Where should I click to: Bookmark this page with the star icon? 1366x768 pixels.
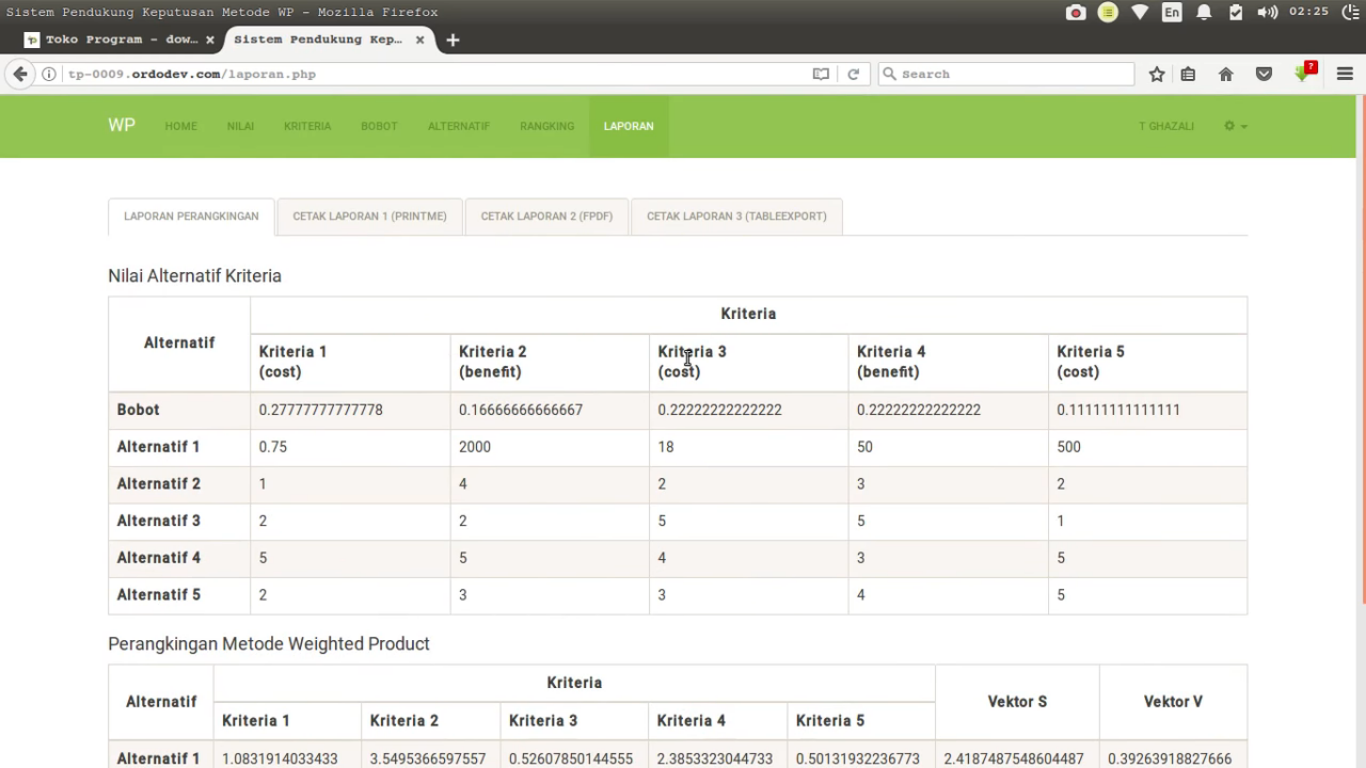tap(1157, 74)
